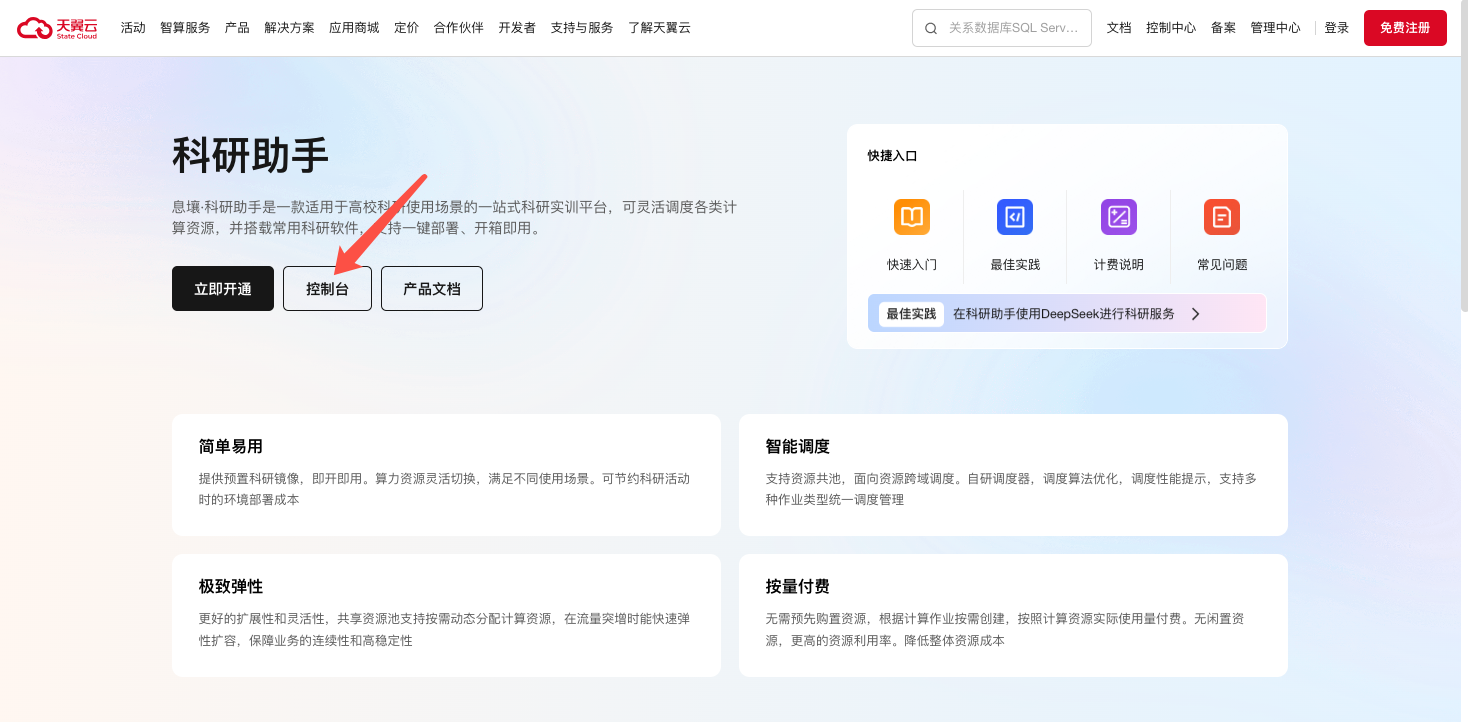The width and height of the screenshot is (1468, 722).
Task: Click the 登录 link
Action: (x=1336, y=28)
